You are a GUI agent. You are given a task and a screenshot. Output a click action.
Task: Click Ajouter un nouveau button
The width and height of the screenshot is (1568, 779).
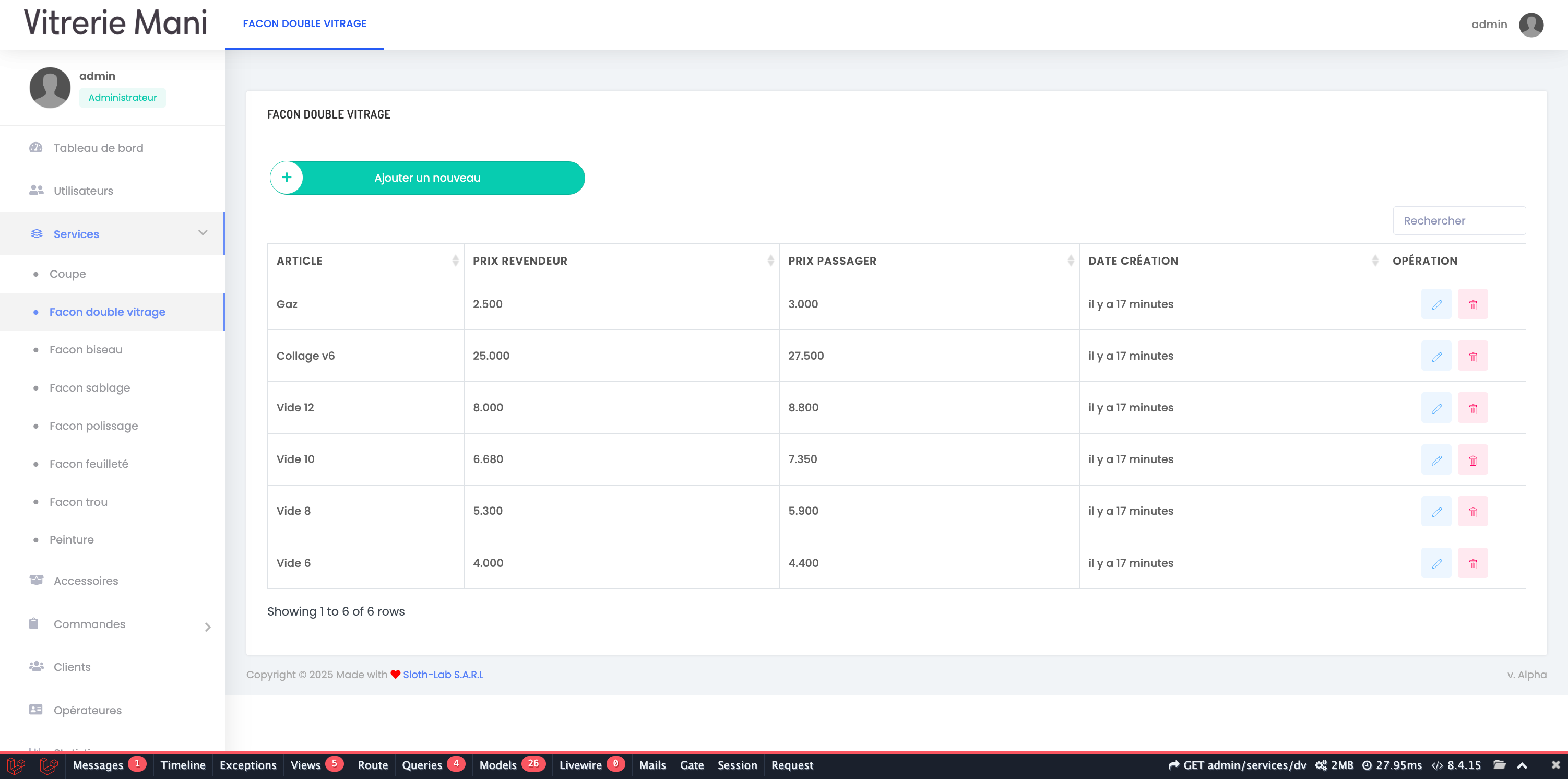tap(427, 178)
